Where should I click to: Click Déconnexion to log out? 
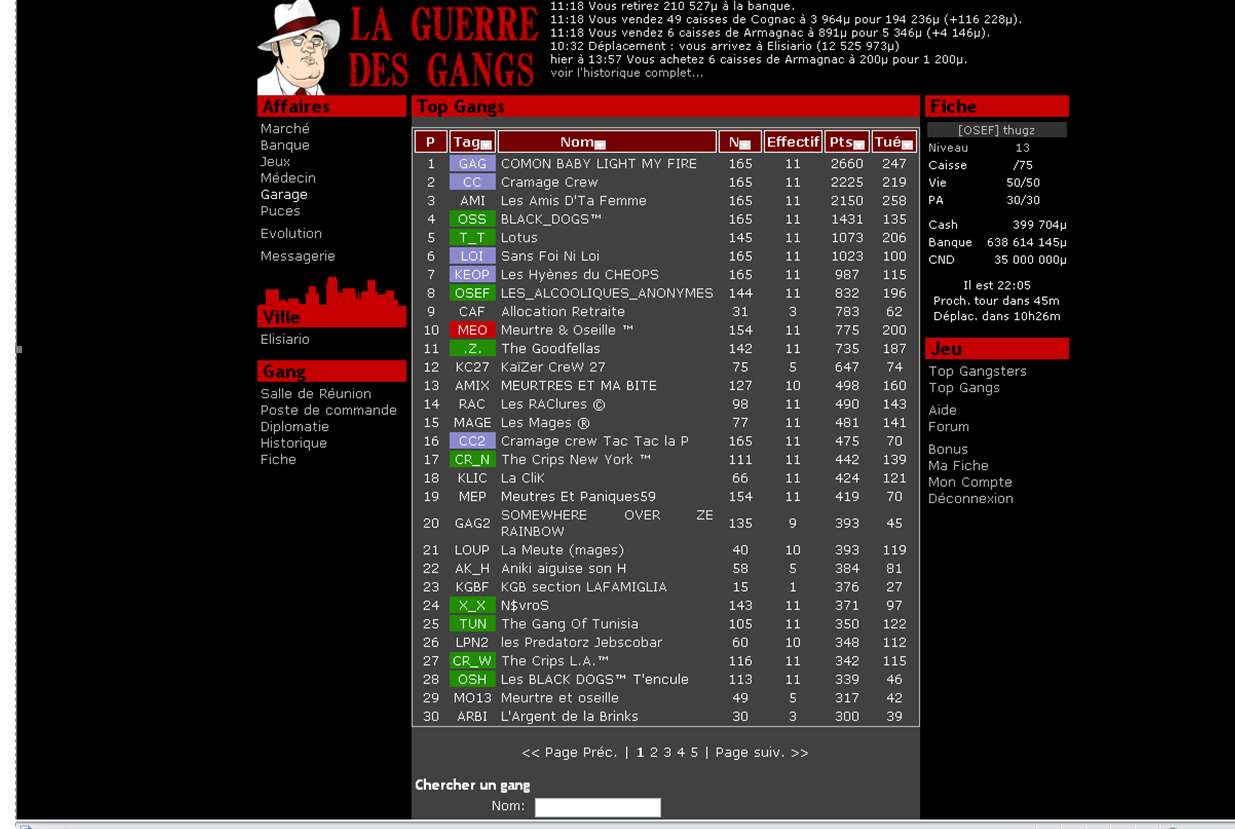pos(970,499)
